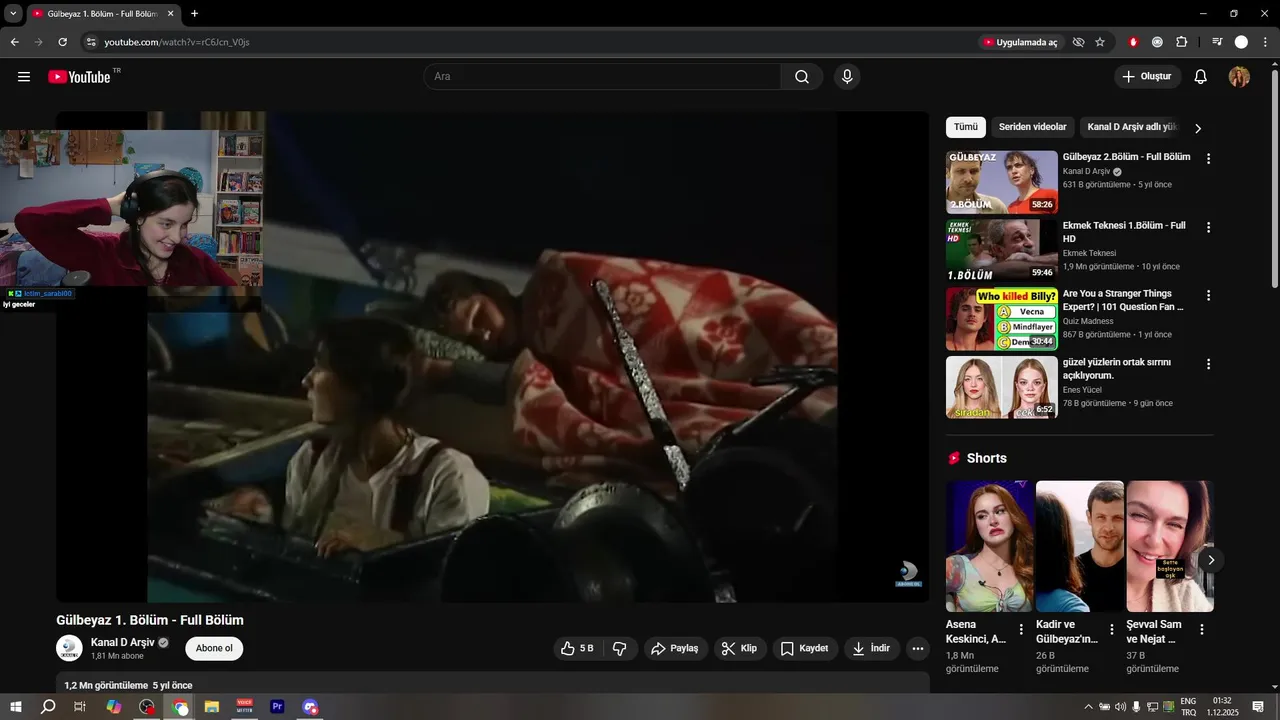Open the volume speaker tray icon
1280x720 pixels.
1120,707
